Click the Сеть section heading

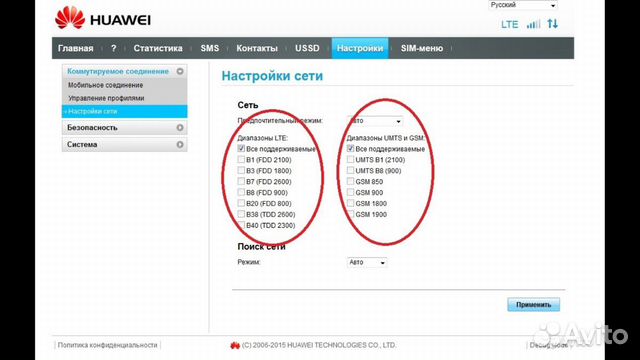click(248, 105)
